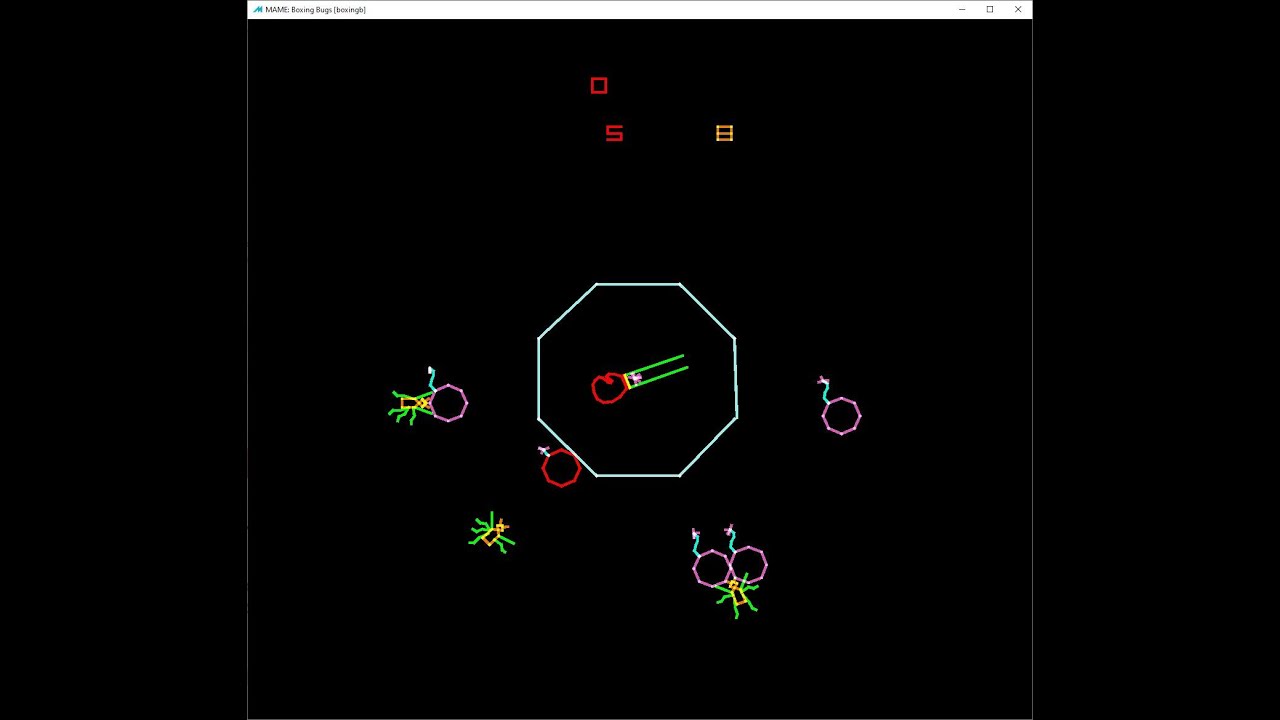The width and height of the screenshot is (1280, 720).
Task: Click the green bug under the two pink bombs
Action: (x=737, y=596)
